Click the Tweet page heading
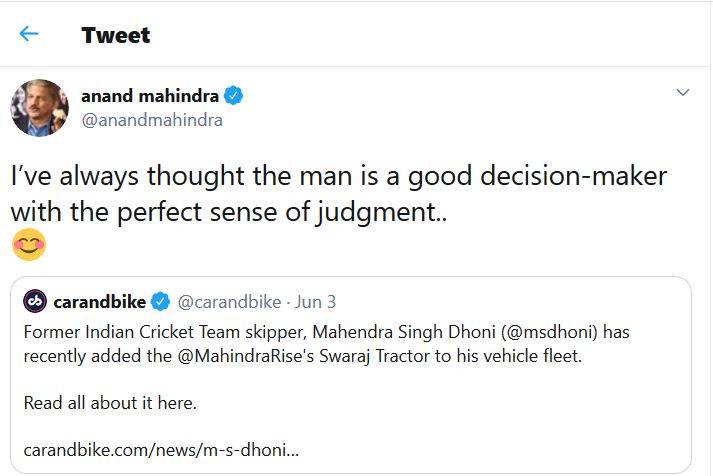This screenshot has width=713, height=476. (115, 35)
